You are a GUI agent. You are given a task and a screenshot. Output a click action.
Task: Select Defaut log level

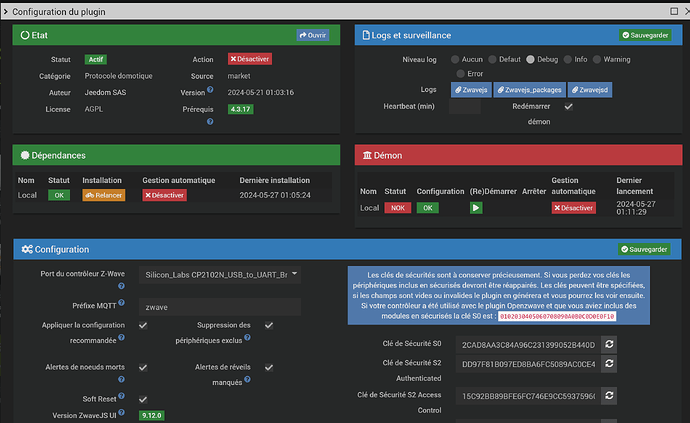492,59
